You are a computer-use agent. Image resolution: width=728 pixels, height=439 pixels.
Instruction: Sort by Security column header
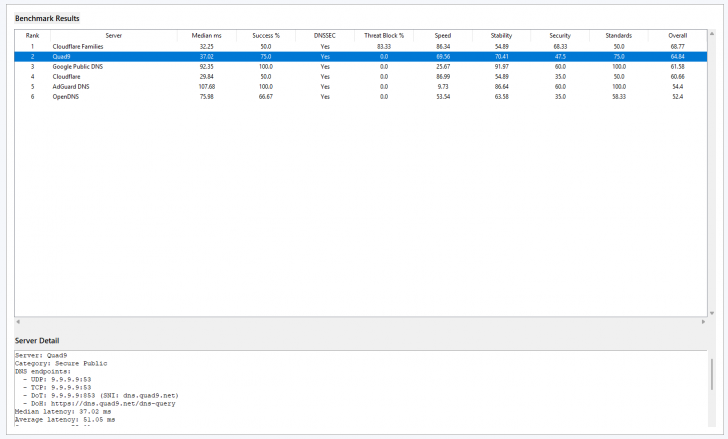[560, 36]
